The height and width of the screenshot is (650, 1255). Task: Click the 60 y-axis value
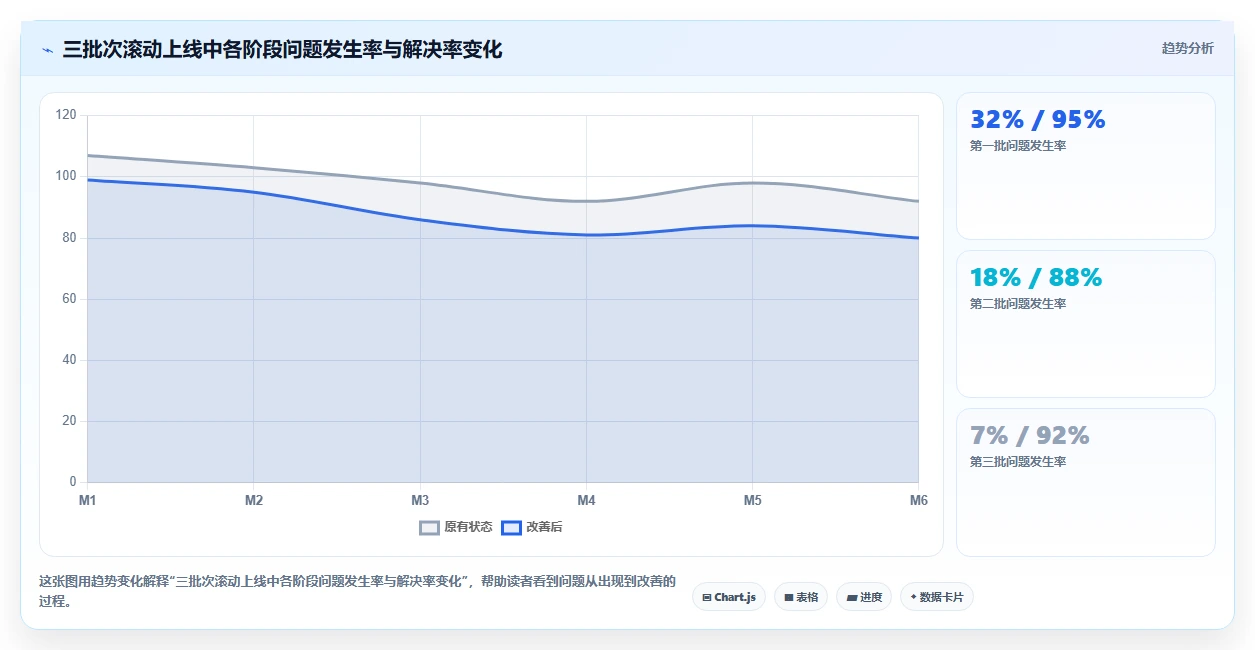[x=69, y=299]
